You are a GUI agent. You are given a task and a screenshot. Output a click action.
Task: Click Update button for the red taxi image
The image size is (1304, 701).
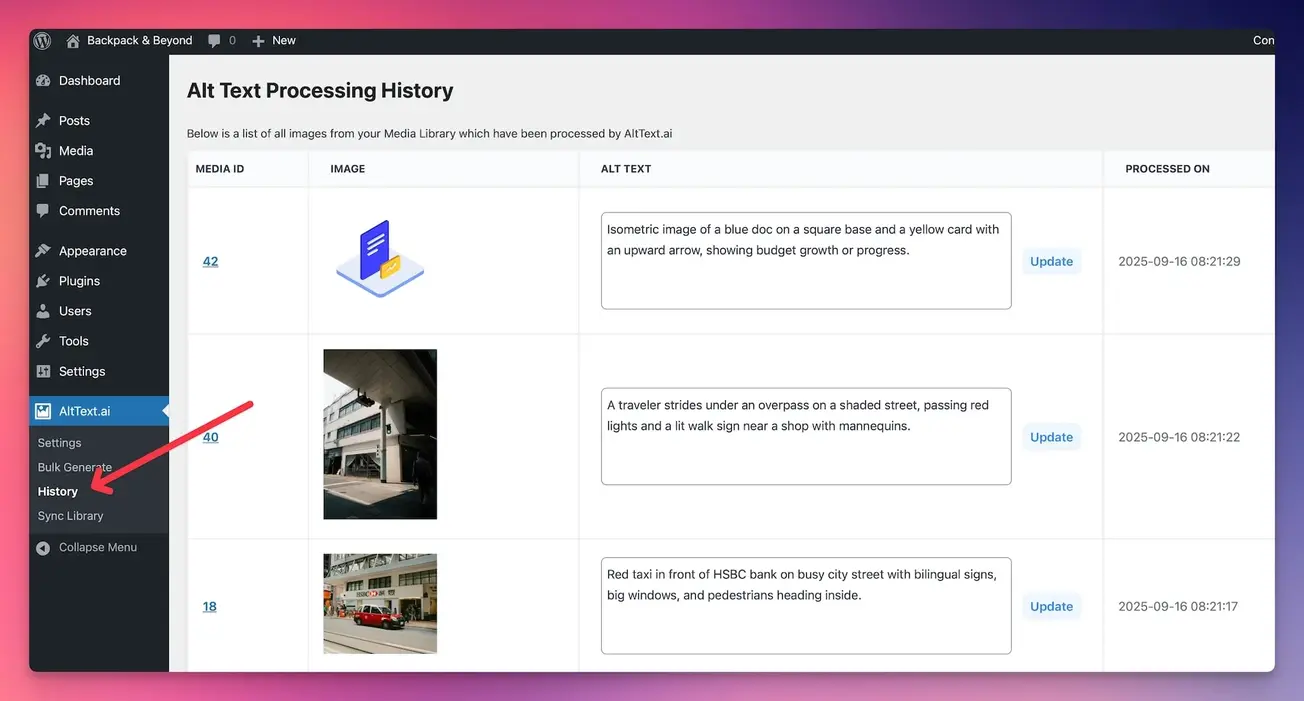click(1051, 606)
